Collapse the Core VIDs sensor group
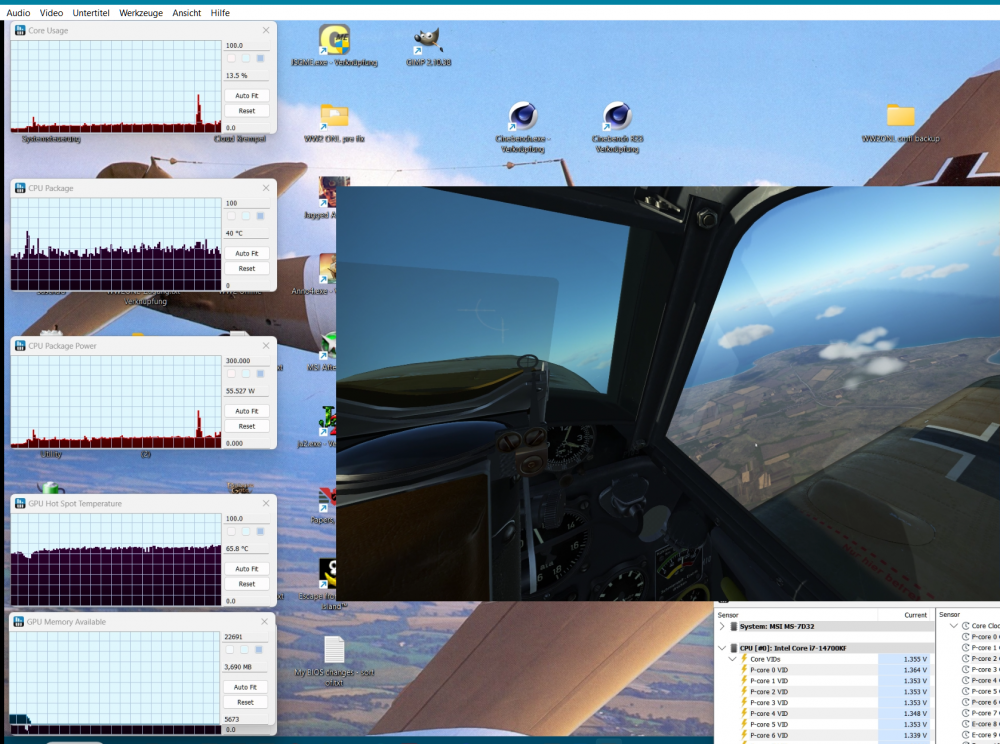This screenshot has width=1000, height=744. coord(730,659)
